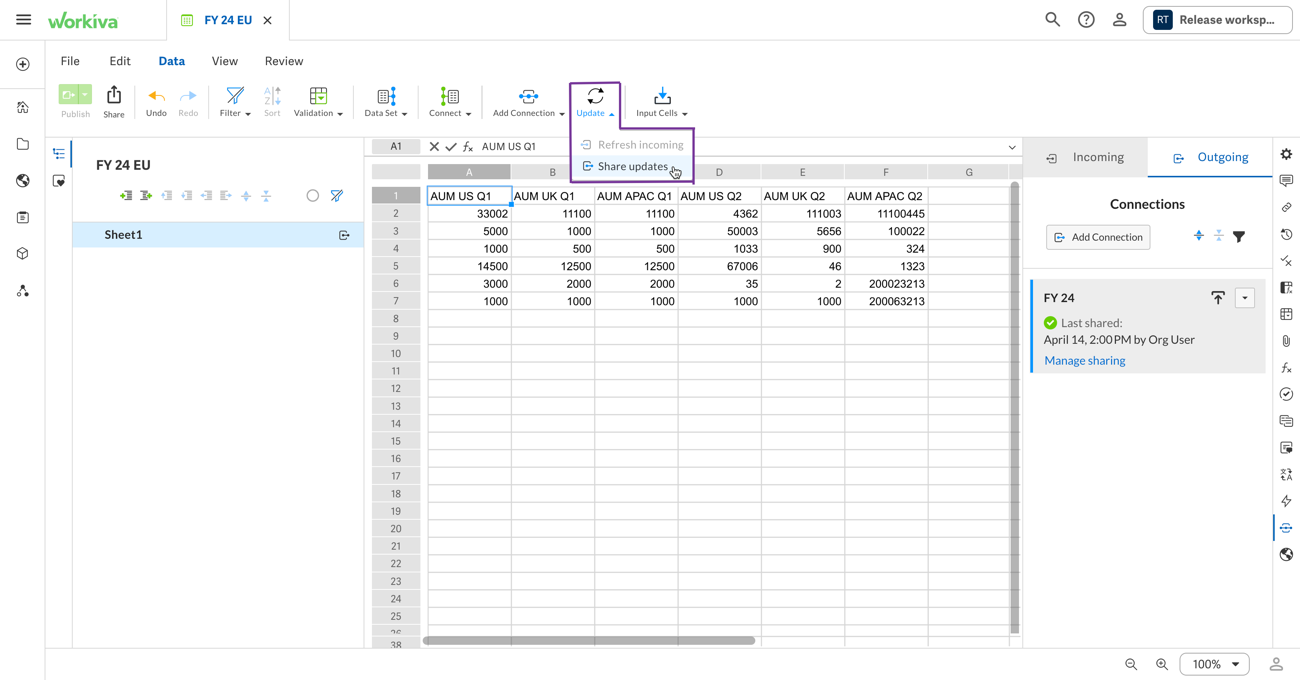This screenshot has height=680, width=1300.
Task: Open the Manage sharing link
Action: (x=1084, y=361)
